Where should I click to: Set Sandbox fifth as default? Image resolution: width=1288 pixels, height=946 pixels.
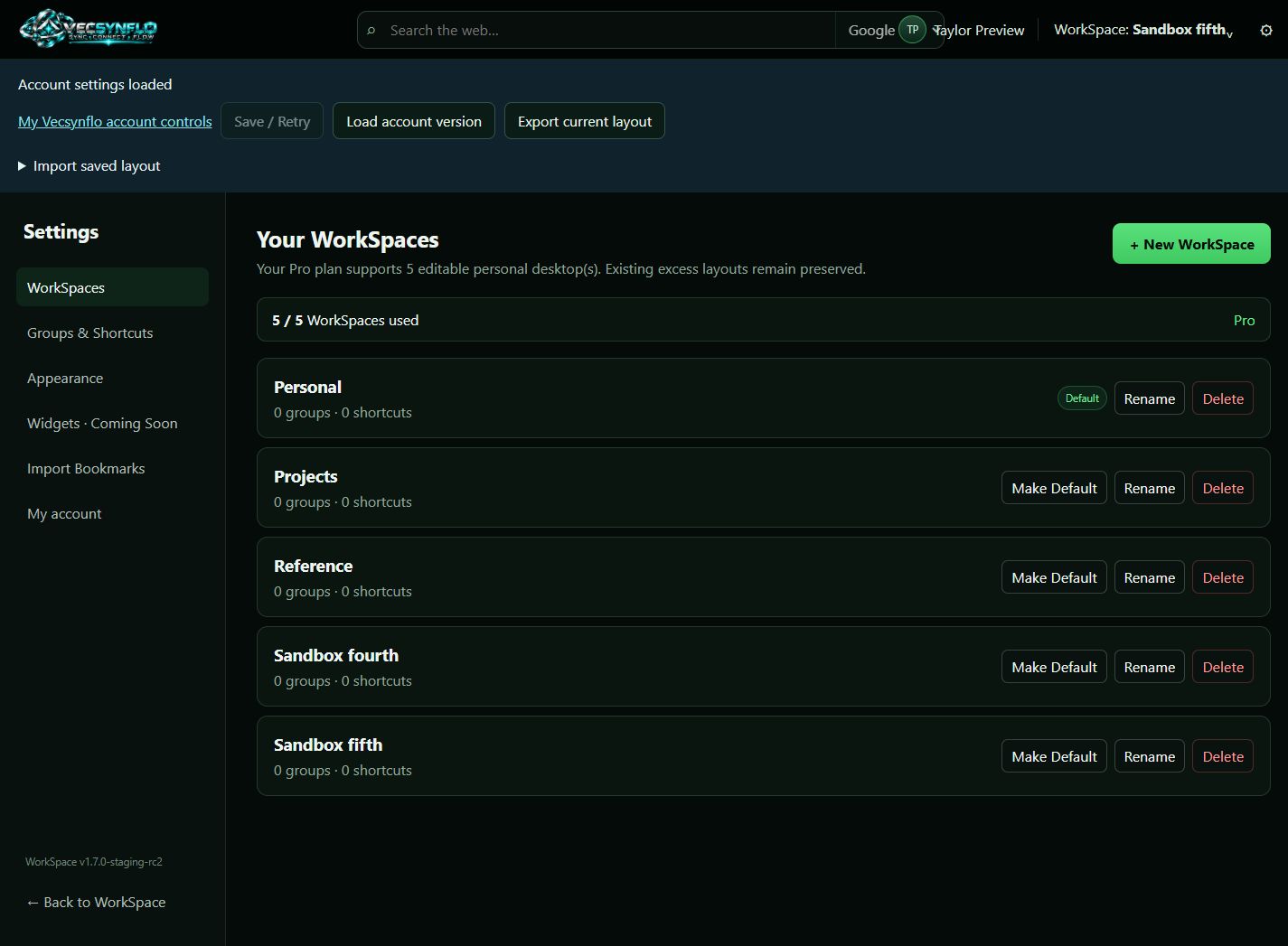[1054, 756]
